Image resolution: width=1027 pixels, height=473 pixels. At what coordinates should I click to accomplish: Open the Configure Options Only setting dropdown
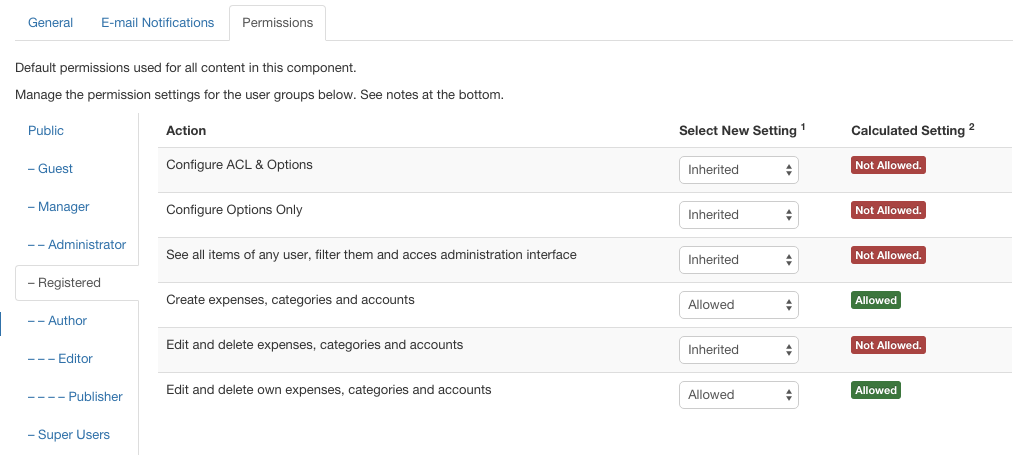point(739,215)
